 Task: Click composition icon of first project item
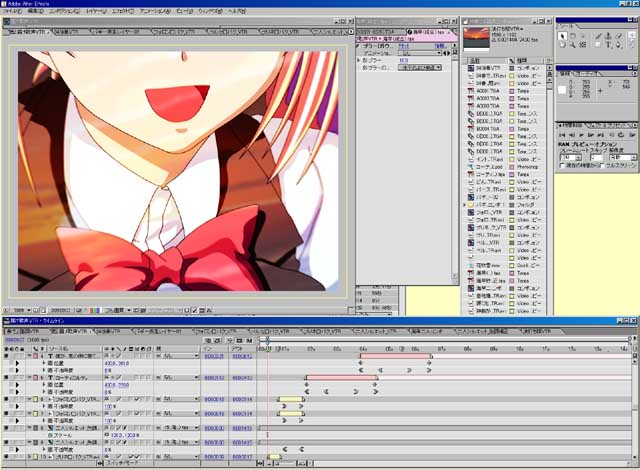[471, 68]
